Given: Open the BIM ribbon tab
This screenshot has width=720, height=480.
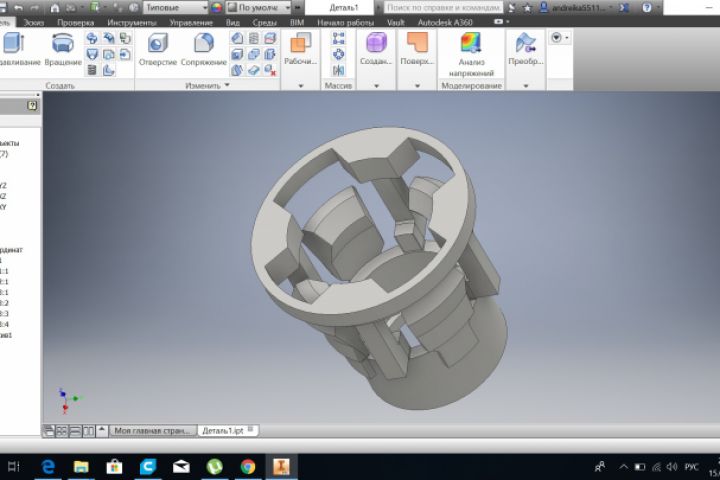Looking at the screenshot, I should (x=297, y=22).
